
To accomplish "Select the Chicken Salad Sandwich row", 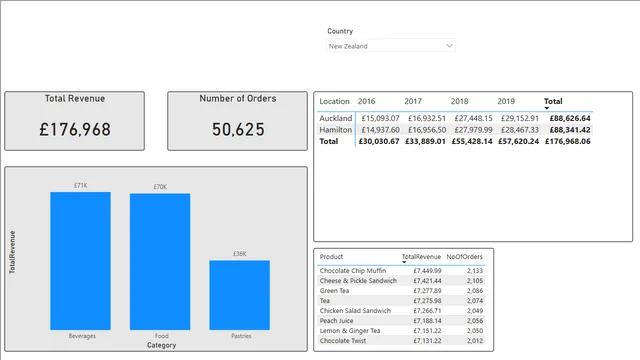I will pos(401,311).
